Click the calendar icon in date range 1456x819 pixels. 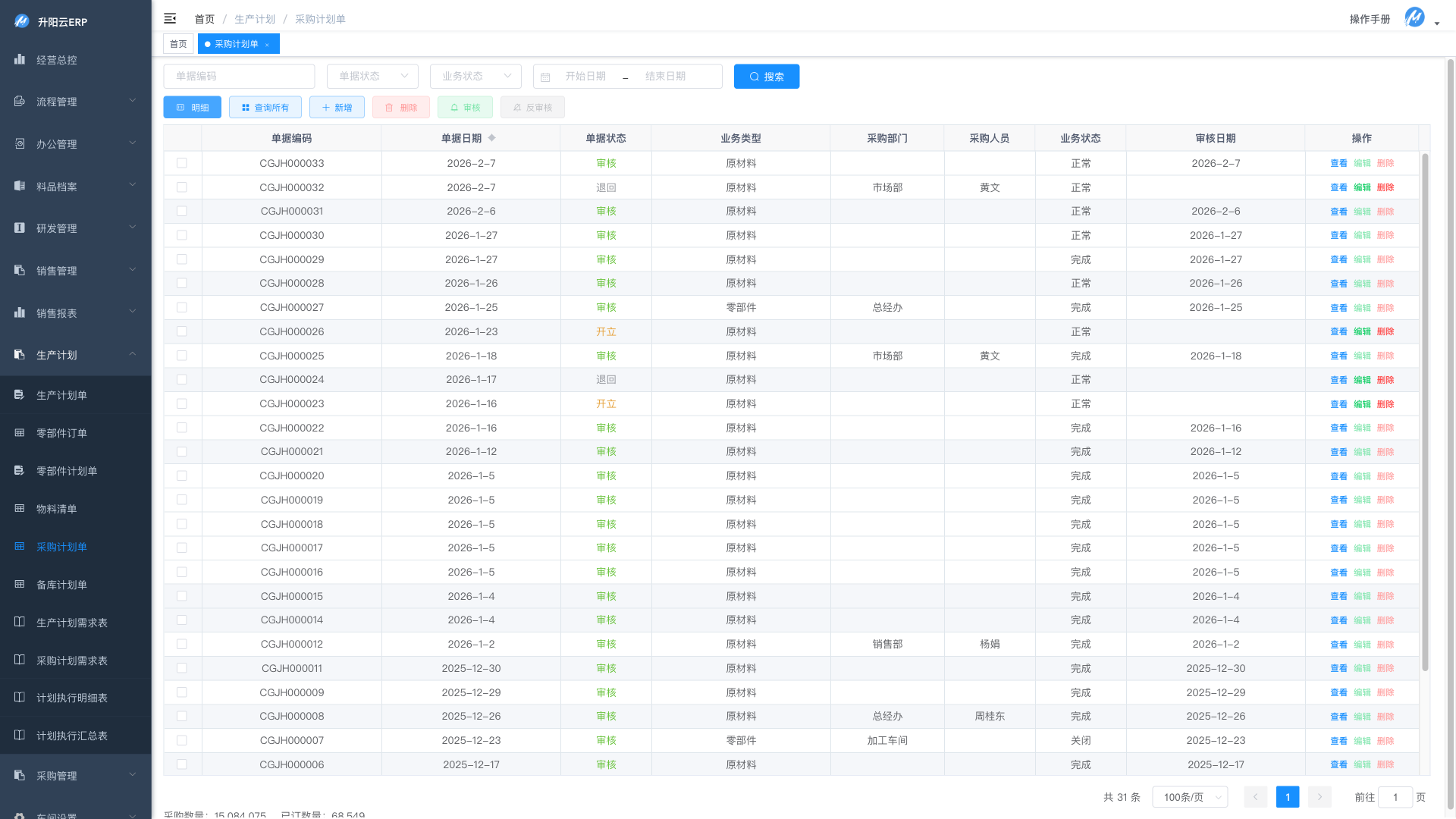(x=545, y=77)
